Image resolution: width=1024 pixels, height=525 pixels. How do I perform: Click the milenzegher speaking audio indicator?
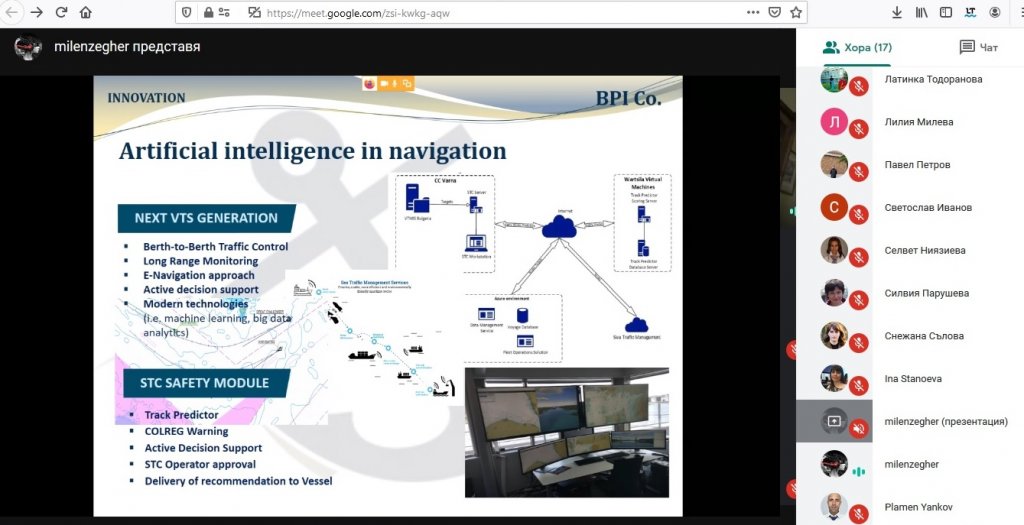click(x=859, y=471)
